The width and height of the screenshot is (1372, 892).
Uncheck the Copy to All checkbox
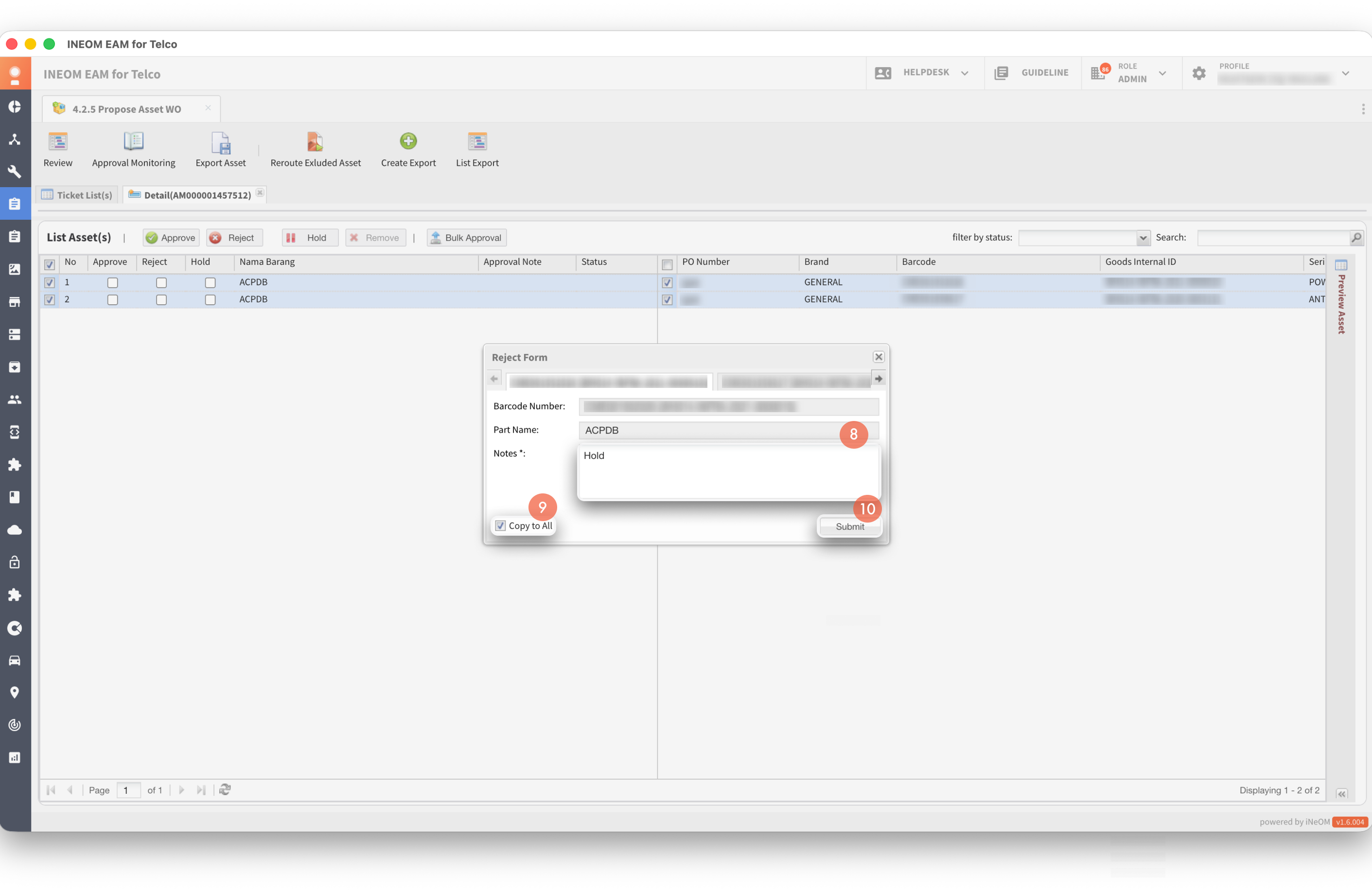500,525
